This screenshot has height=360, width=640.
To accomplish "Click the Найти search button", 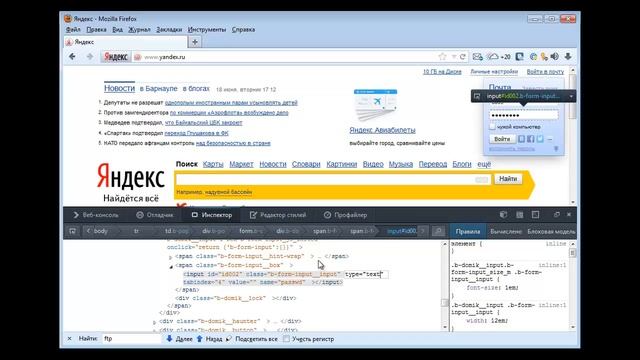I will click(508, 179).
